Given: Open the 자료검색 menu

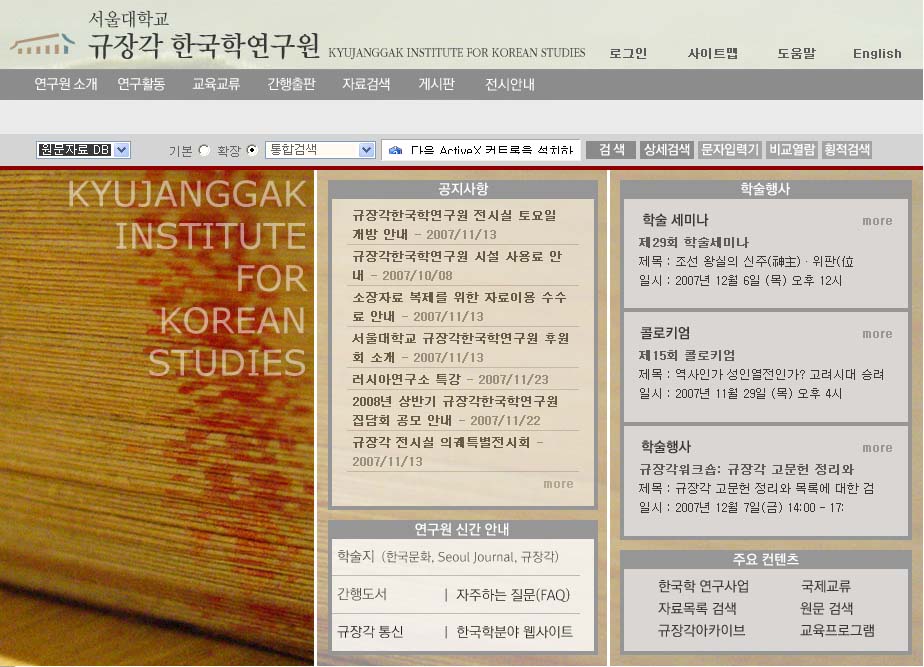Looking at the screenshot, I should pyautogui.click(x=366, y=85).
